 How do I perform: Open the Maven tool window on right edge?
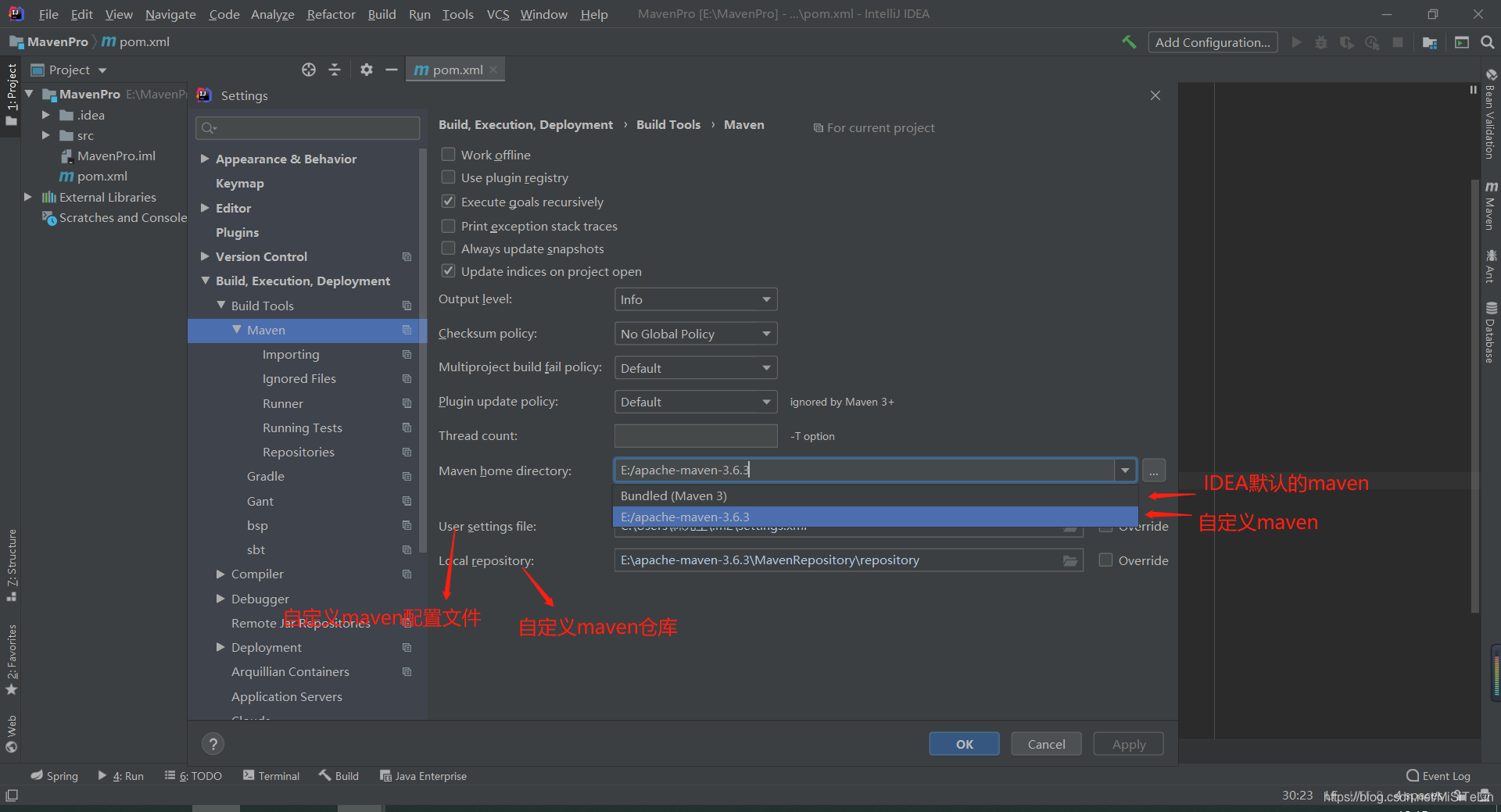[1491, 206]
